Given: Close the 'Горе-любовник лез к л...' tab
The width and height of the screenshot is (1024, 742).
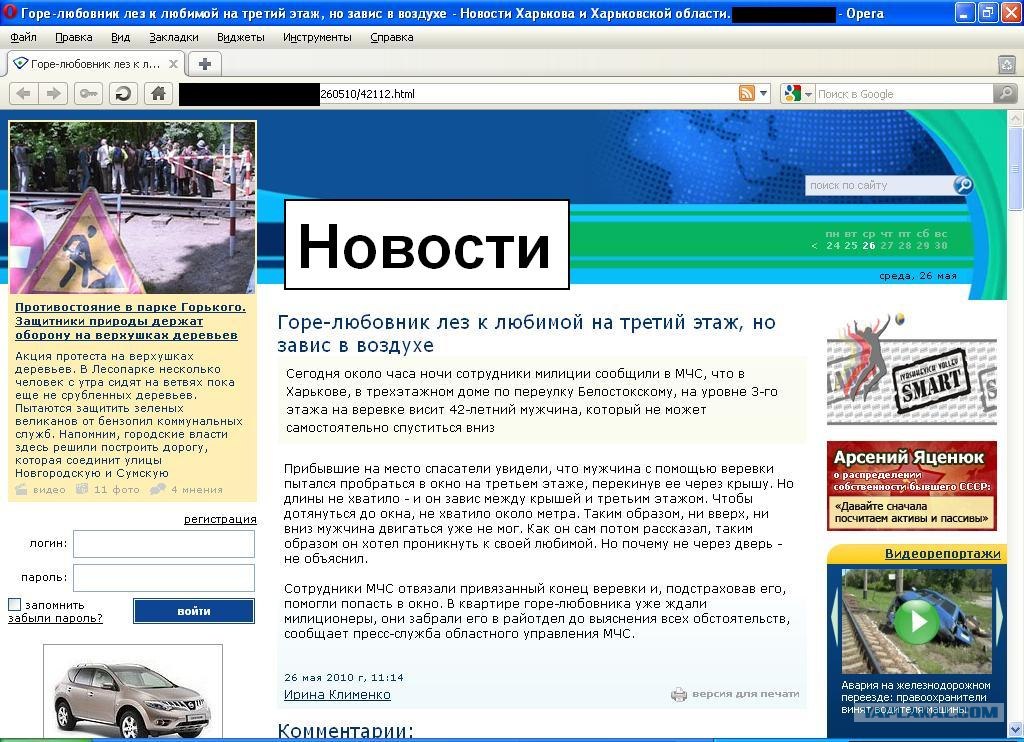Looking at the screenshot, I should (x=173, y=64).
